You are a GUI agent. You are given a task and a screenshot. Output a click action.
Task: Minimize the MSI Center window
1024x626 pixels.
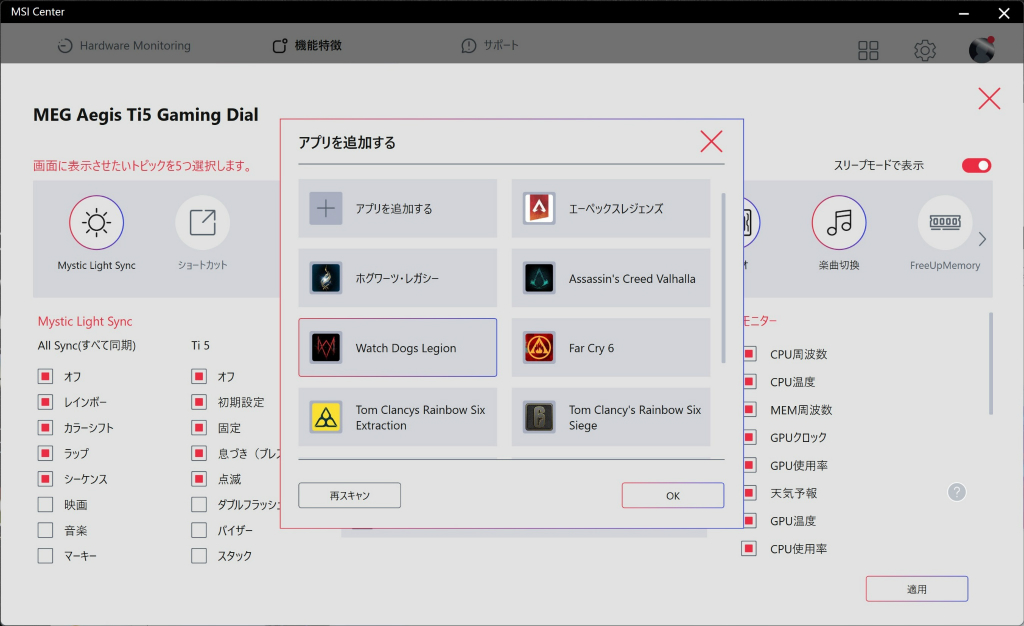pos(964,13)
